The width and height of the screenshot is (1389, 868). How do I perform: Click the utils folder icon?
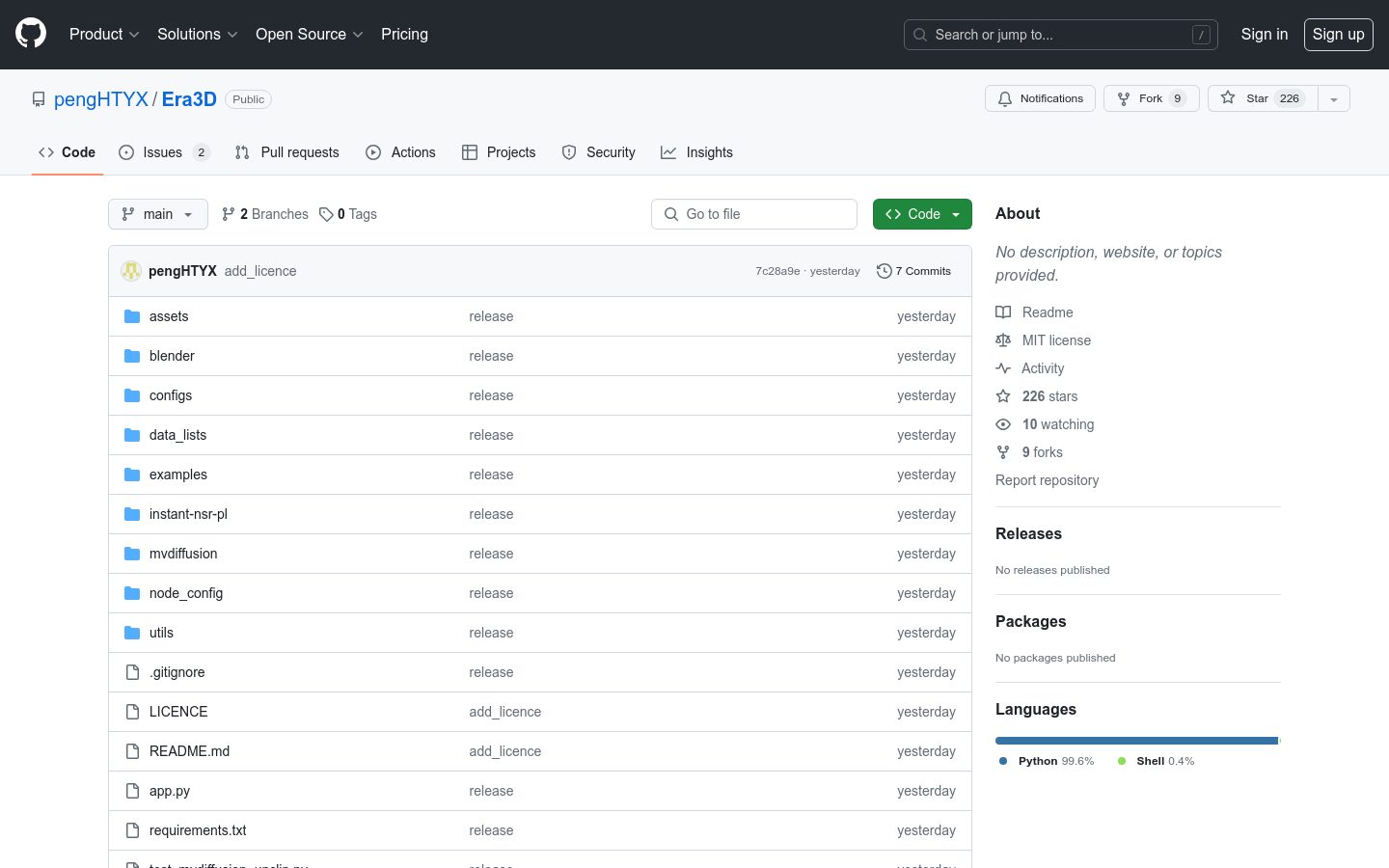[132, 633]
